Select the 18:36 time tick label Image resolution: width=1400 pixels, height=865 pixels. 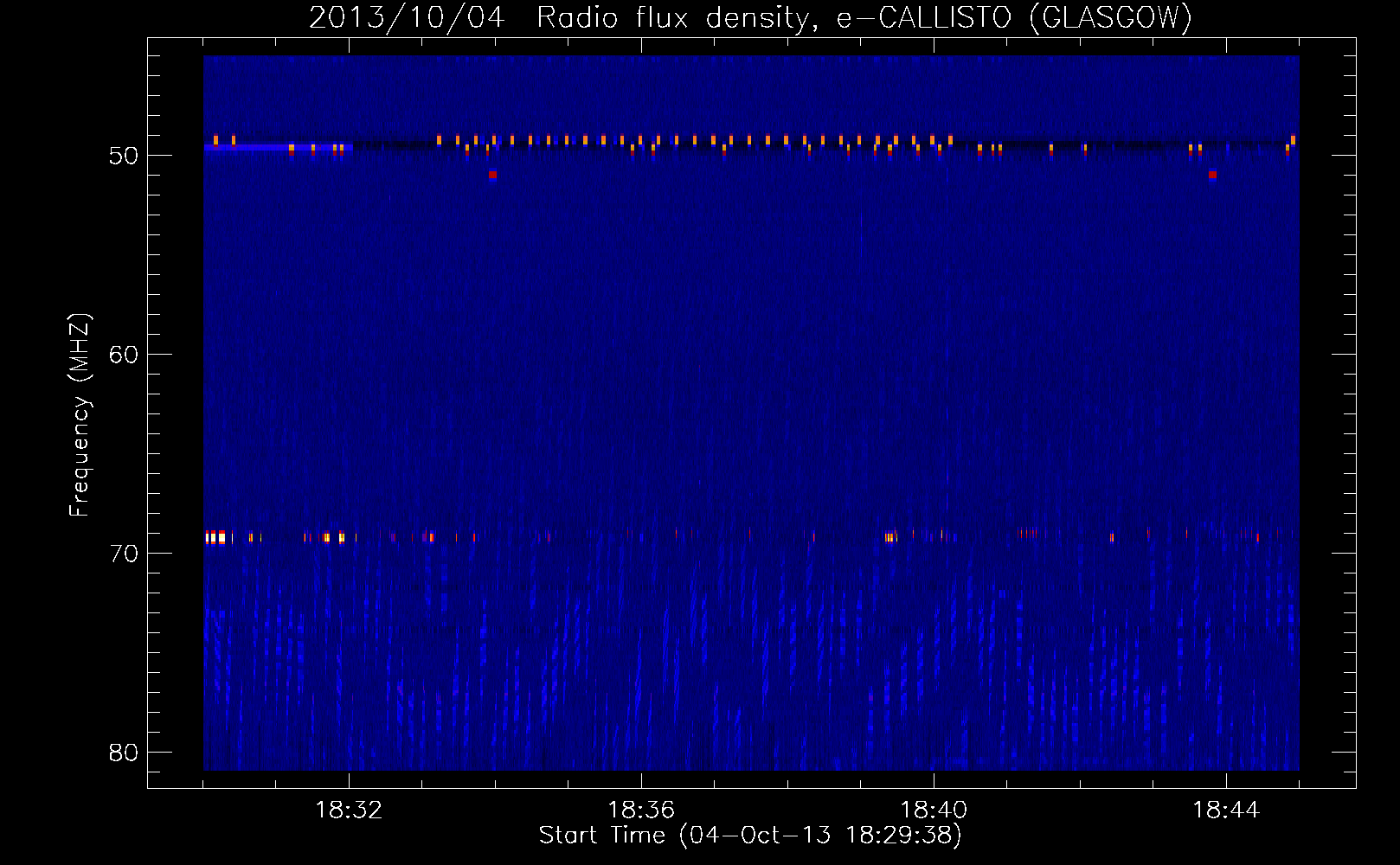(641, 811)
